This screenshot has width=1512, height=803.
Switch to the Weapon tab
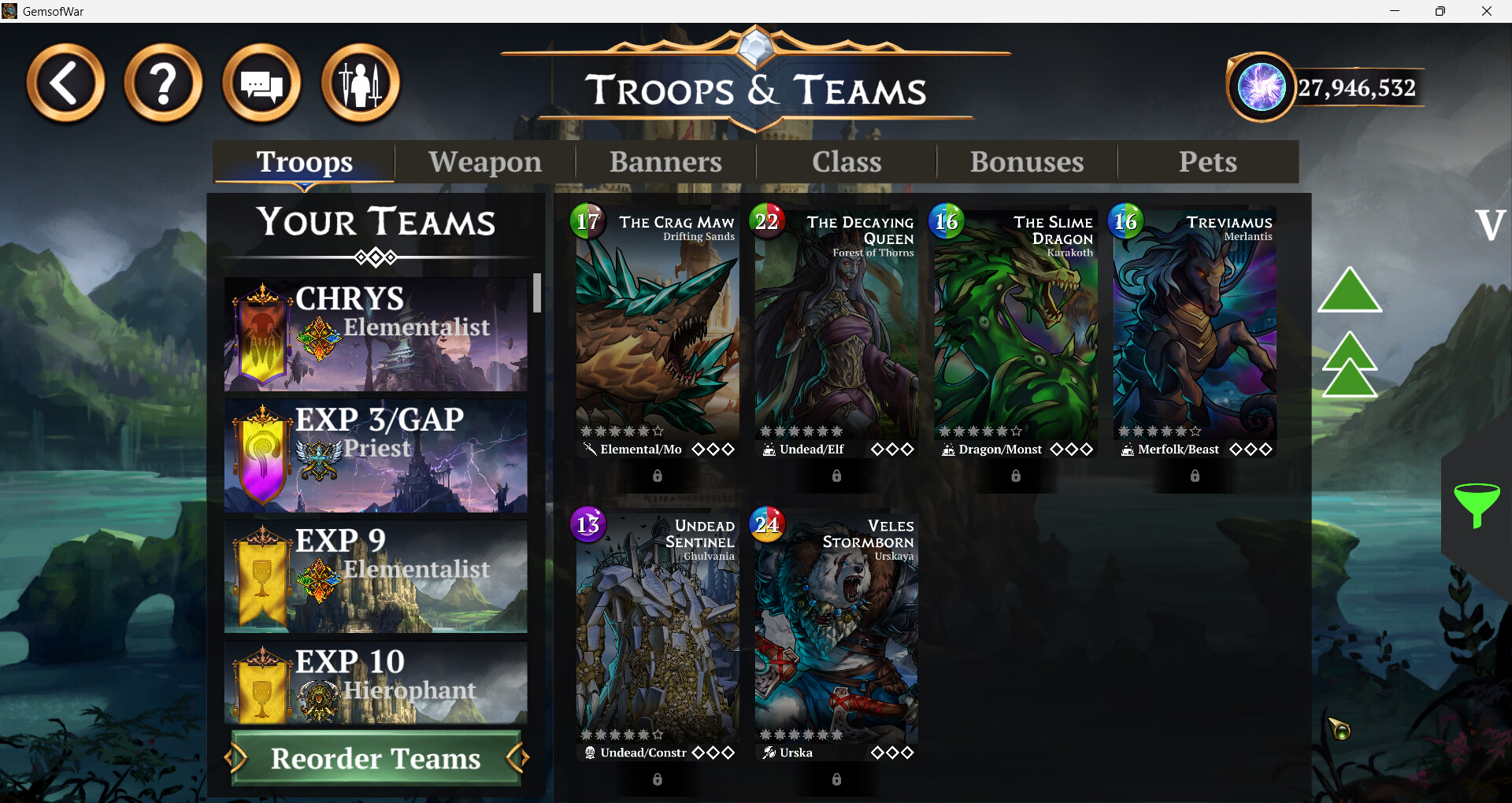[x=485, y=161]
